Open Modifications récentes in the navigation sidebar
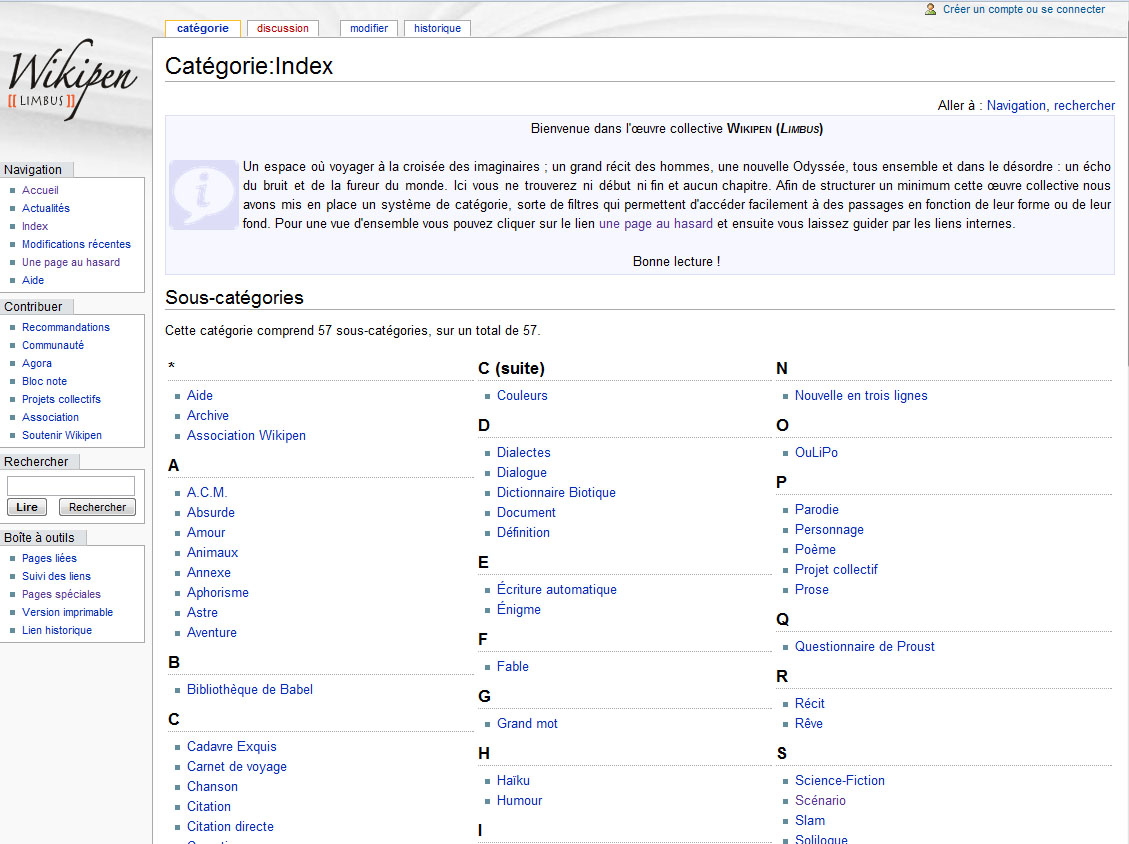The width and height of the screenshot is (1129, 844). pos(76,244)
